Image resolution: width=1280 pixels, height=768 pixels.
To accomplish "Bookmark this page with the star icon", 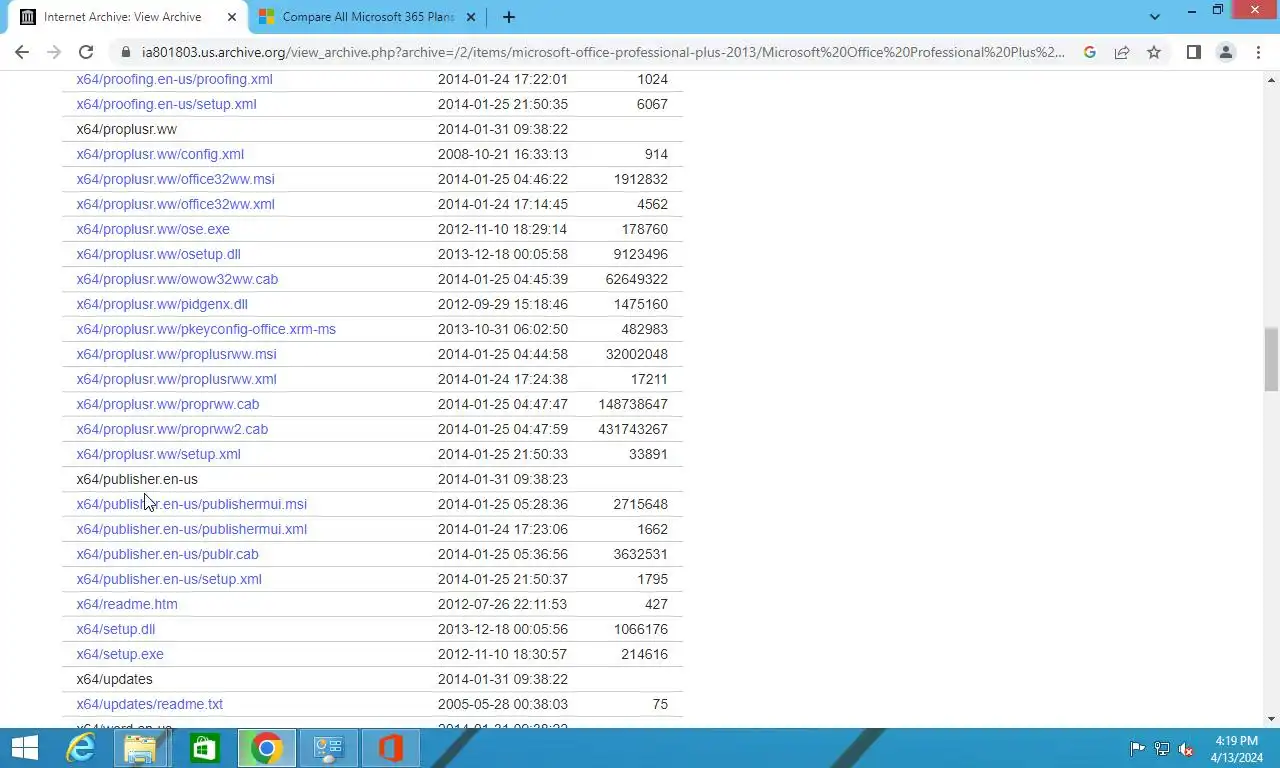I will [1154, 52].
